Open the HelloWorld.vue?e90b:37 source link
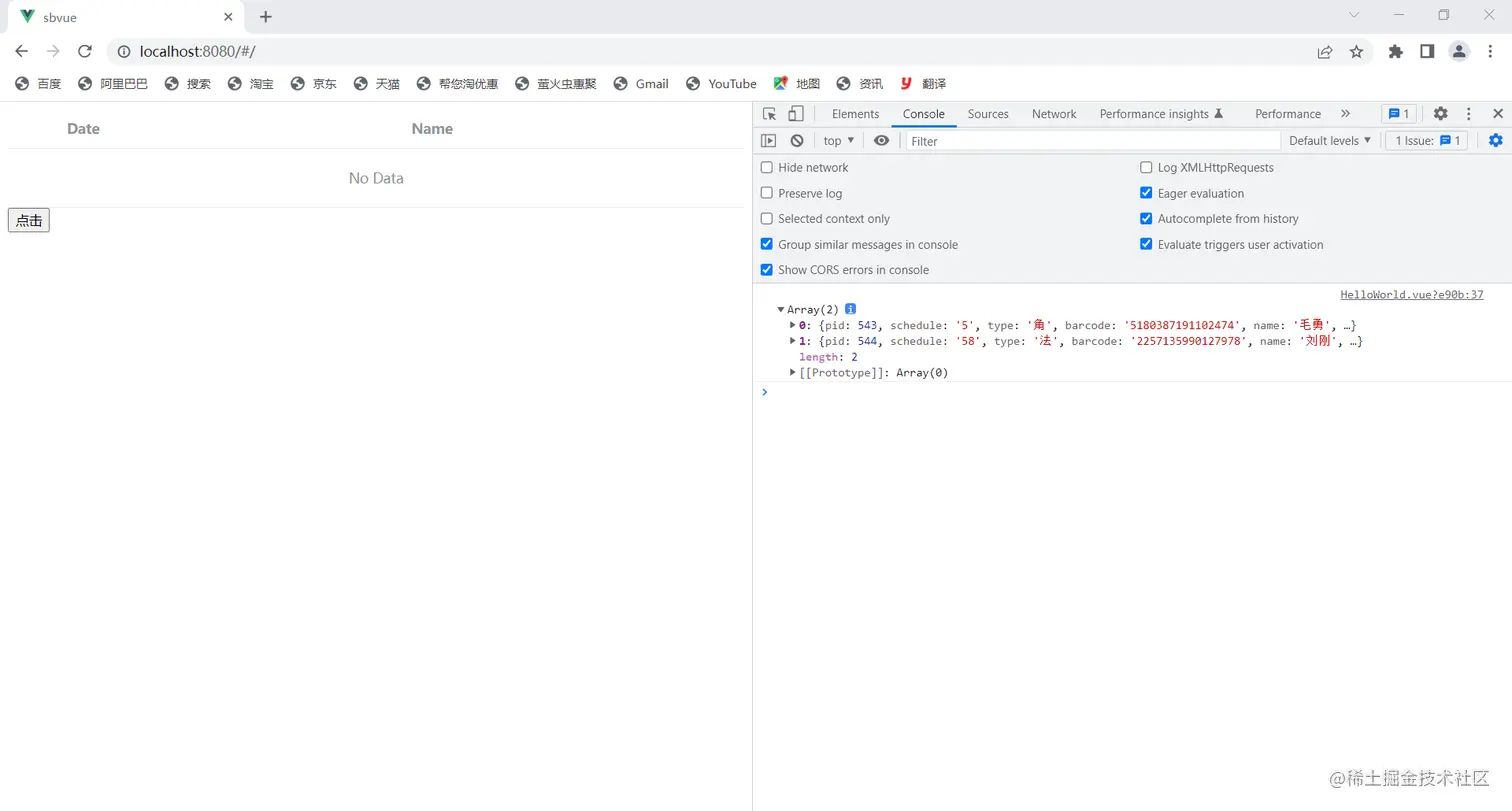The height and width of the screenshot is (811, 1512). (x=1411, y=295)
